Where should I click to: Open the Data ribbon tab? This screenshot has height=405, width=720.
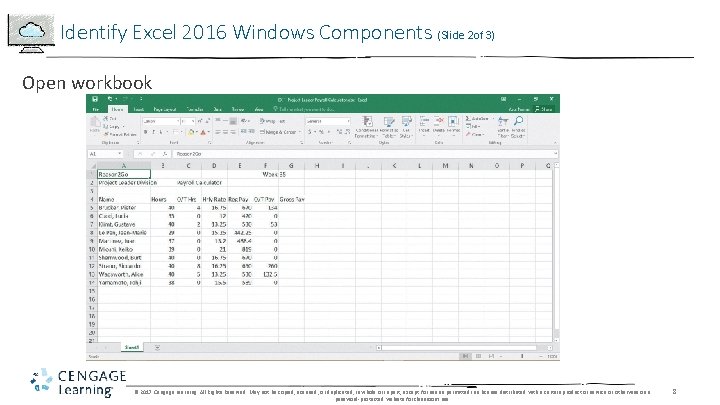(x=218, y=109)
